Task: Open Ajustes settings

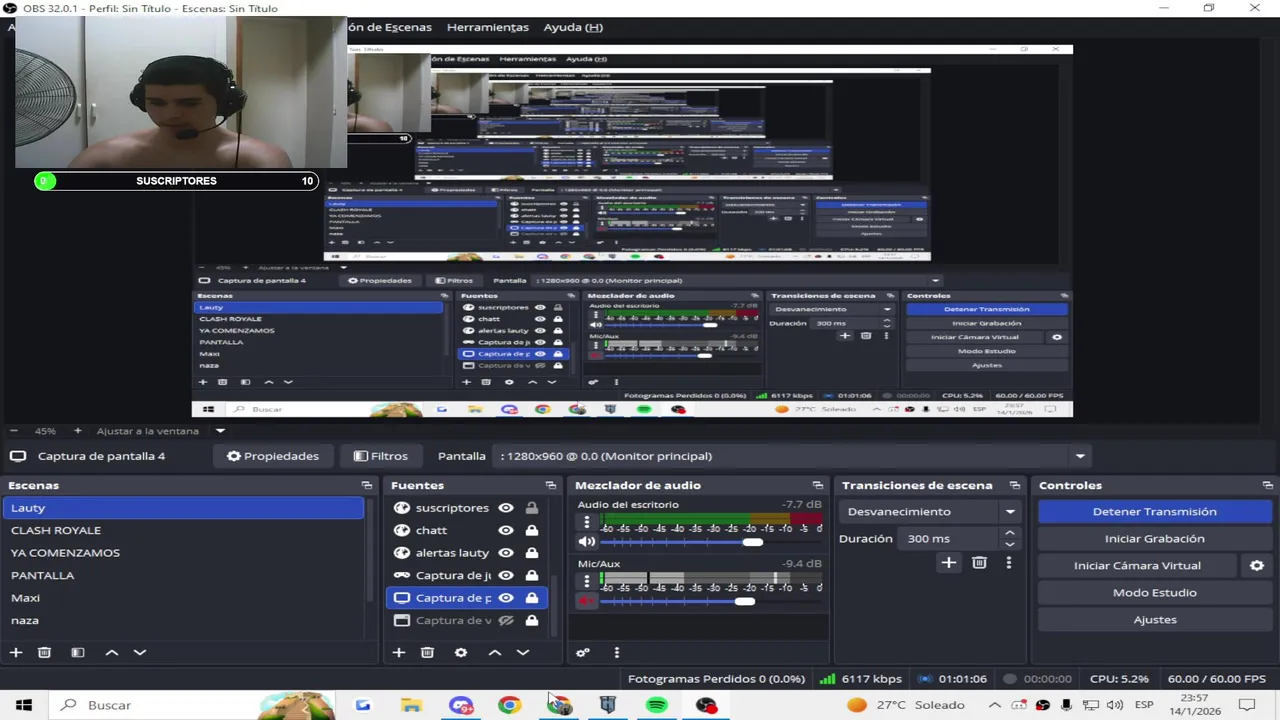Action: (x=1154, y=619)
